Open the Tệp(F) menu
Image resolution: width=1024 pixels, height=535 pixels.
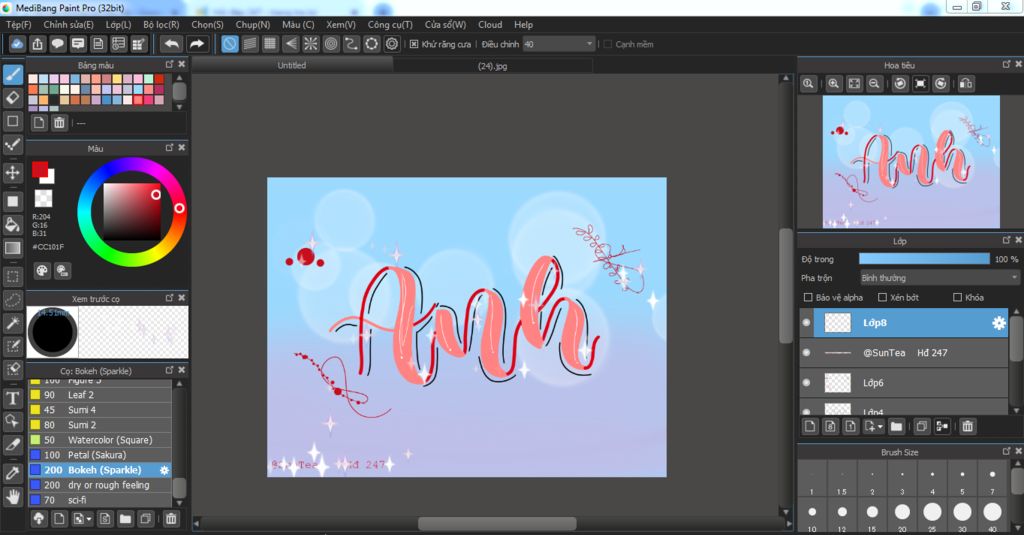pos(18,25)
